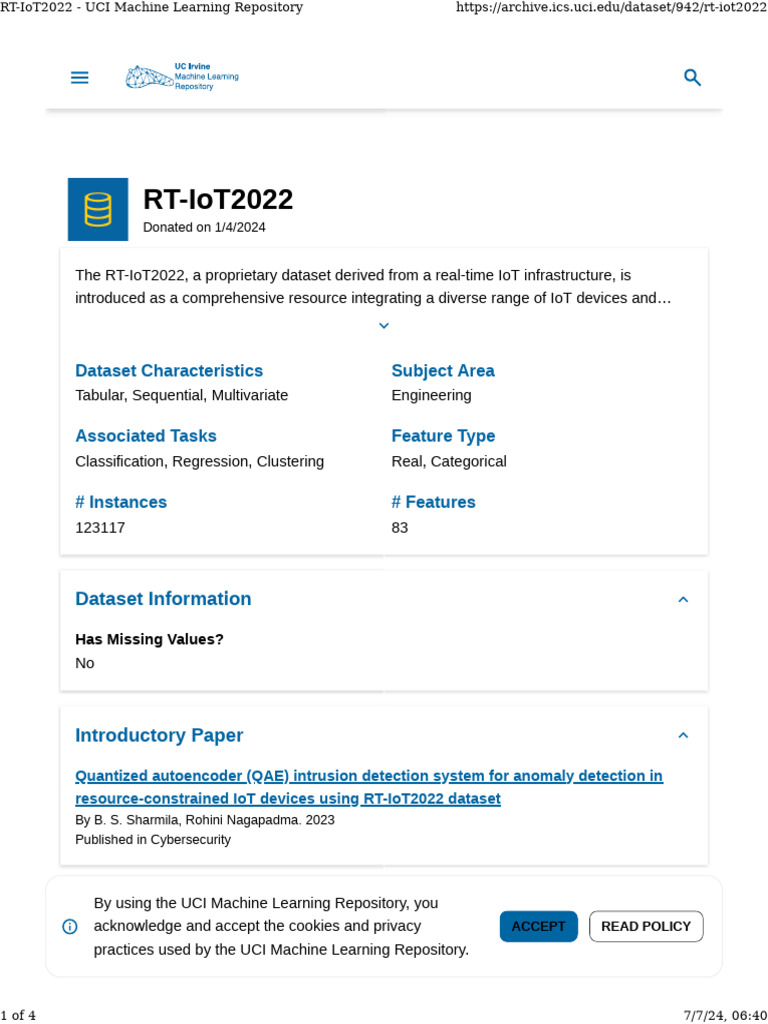The height and width of the screenshot is (1024, 768).
Task: Click the info icon in cookie banner
Action: [x=70, y=926]
